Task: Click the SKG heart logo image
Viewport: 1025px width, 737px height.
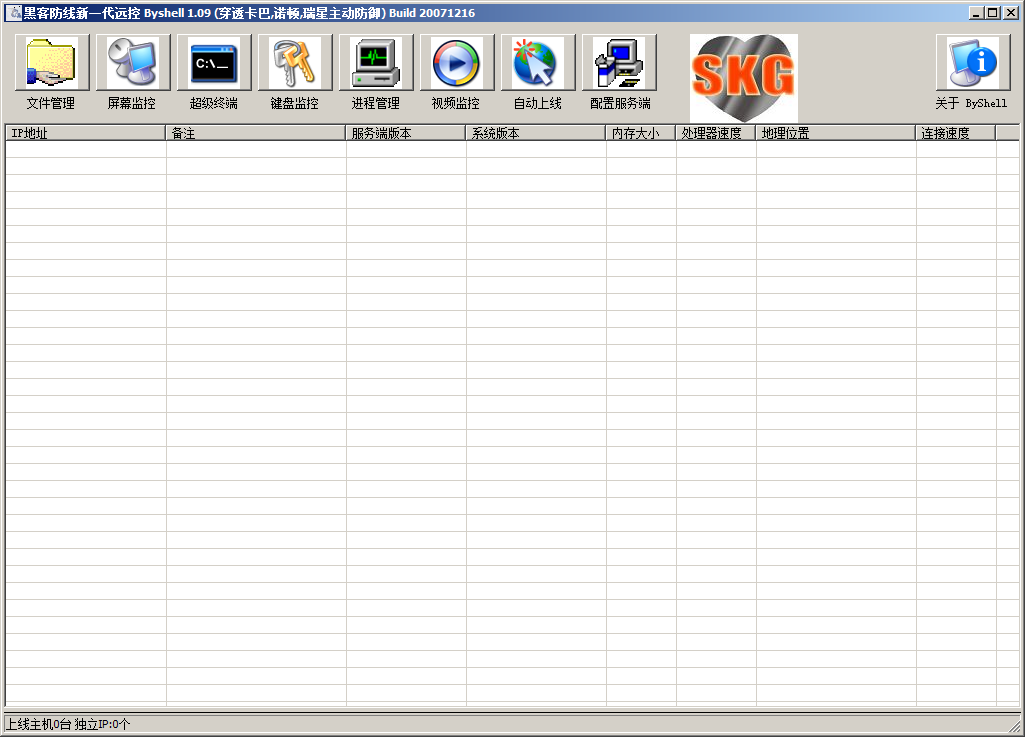Action: pos(743,78)
